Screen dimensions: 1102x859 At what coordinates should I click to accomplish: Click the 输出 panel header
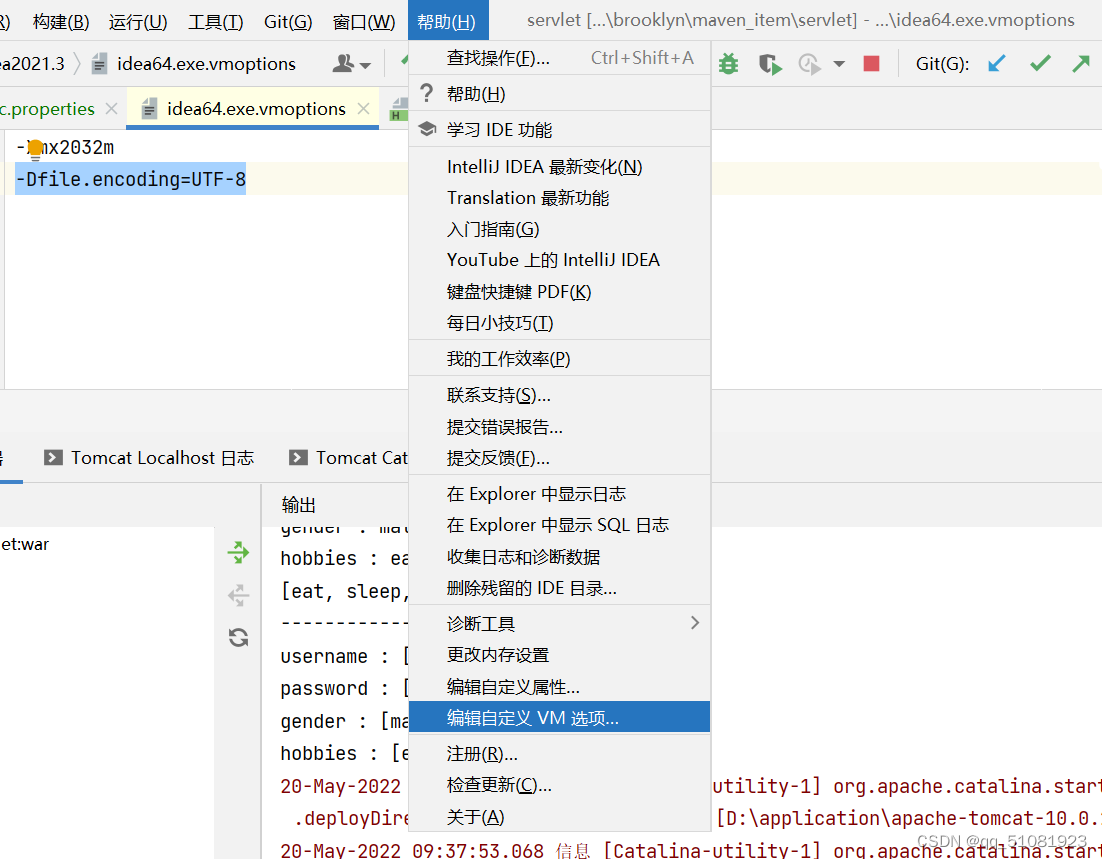(299, 505)
